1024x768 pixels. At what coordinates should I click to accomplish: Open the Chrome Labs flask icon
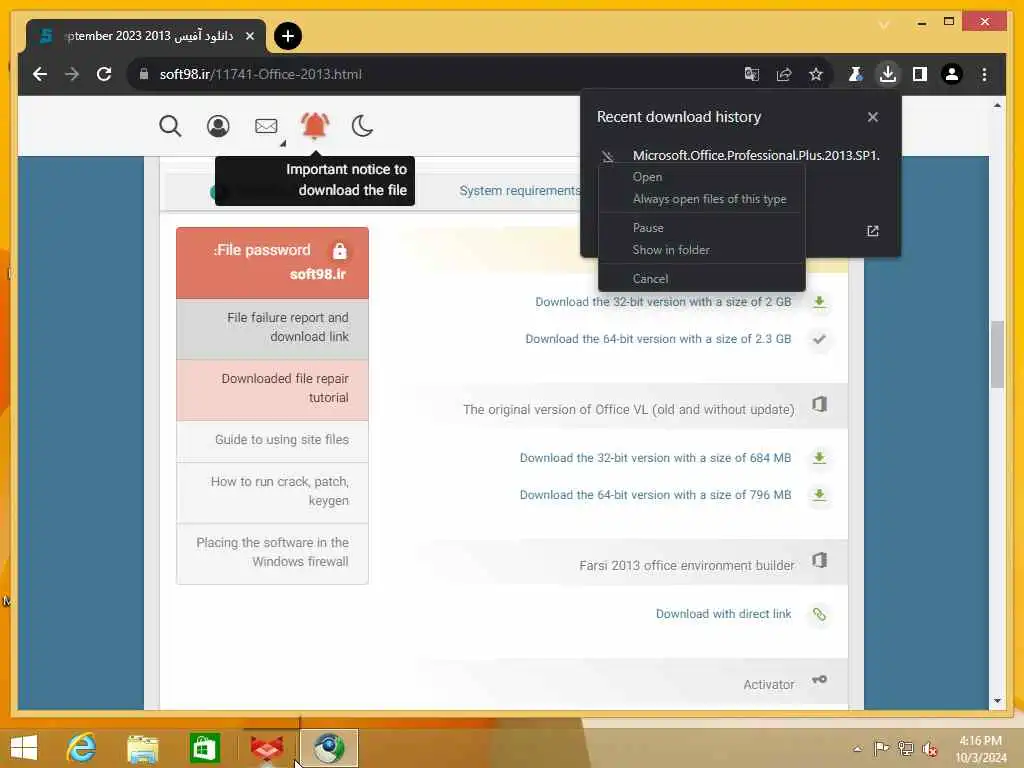click(x=855, y=74)
